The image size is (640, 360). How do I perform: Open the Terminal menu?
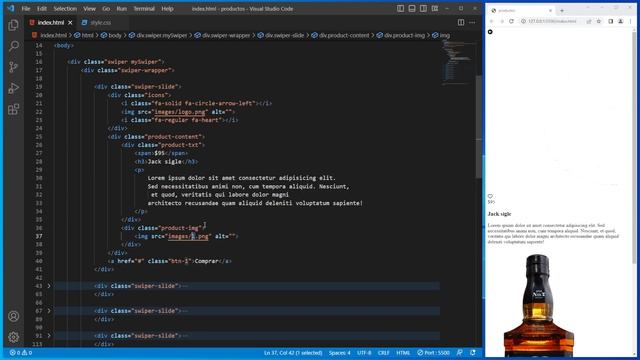click(x=144, y=9)
